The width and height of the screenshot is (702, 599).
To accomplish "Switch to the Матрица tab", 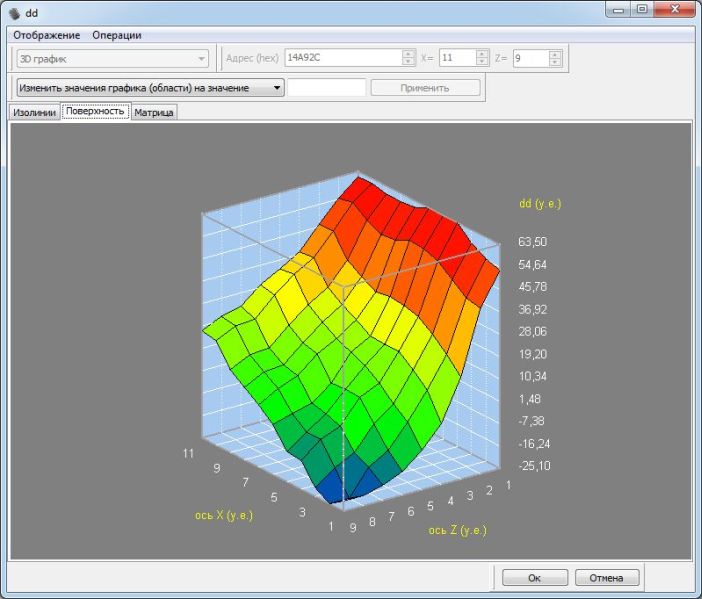I will [154, 112].
